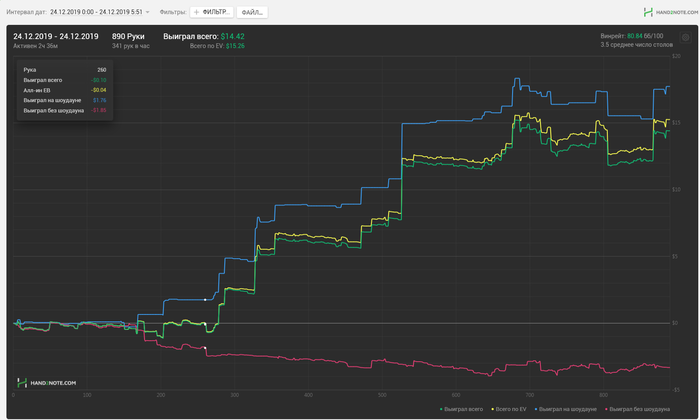The width and height of the screenshot is (700, 420).
Task: Click the tooltip row Рука 260
Action: [65, 70]
